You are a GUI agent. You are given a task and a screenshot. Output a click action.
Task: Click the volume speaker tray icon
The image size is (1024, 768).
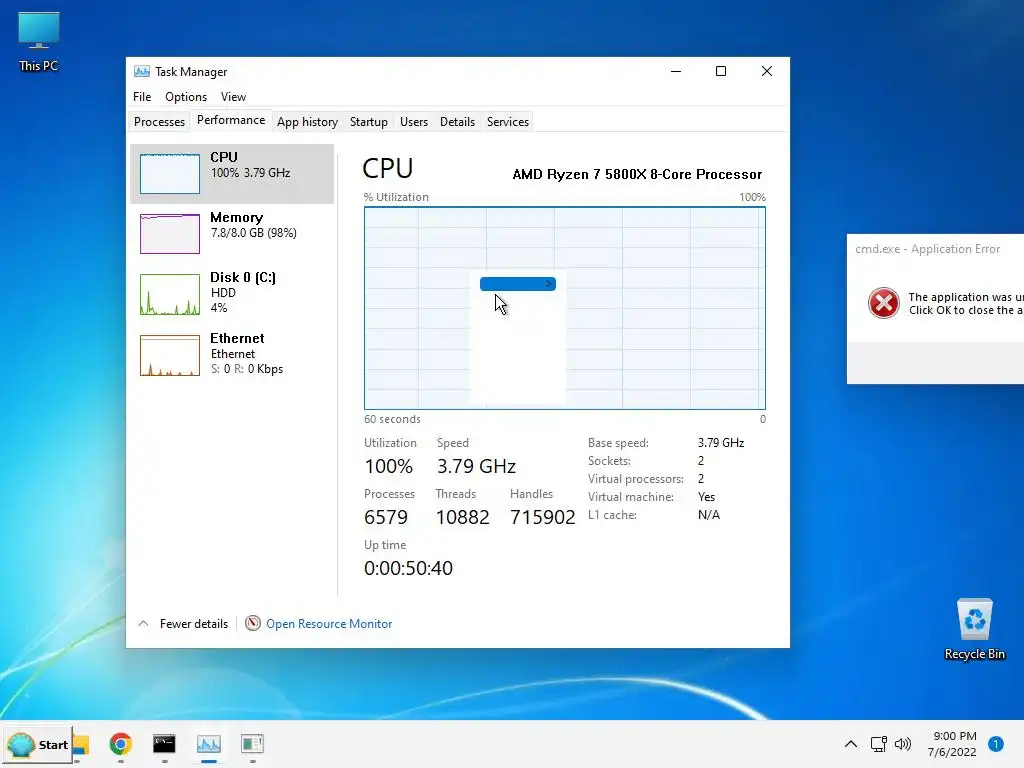coord(903,744)
